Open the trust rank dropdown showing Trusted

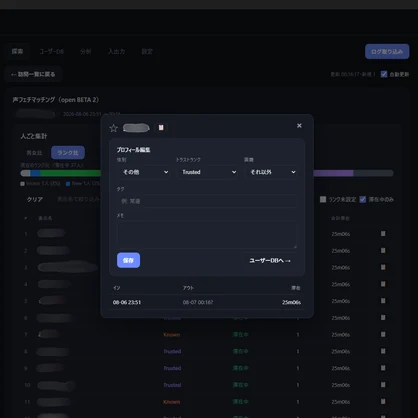tap(208, 172)
